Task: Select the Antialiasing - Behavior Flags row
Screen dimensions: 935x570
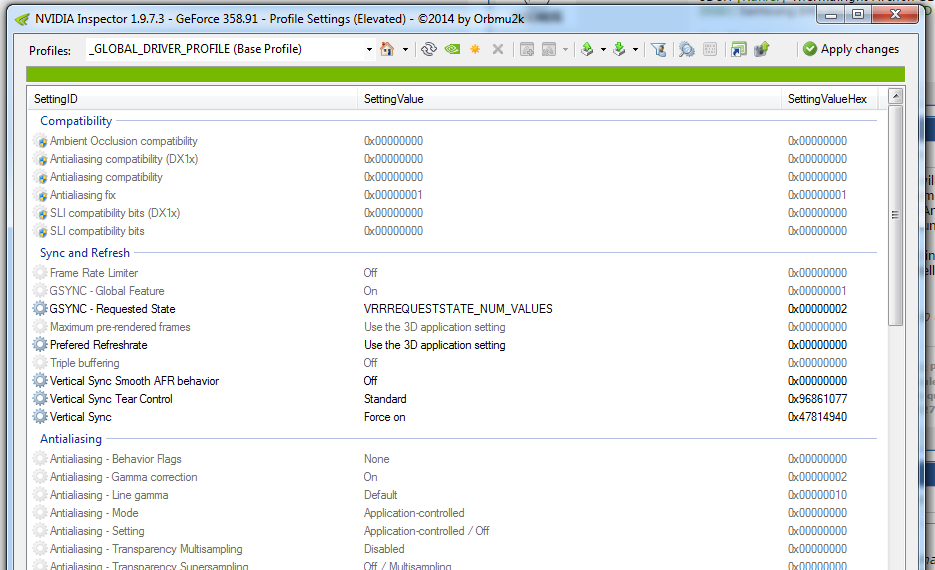Action: click(x=453, y=459)
